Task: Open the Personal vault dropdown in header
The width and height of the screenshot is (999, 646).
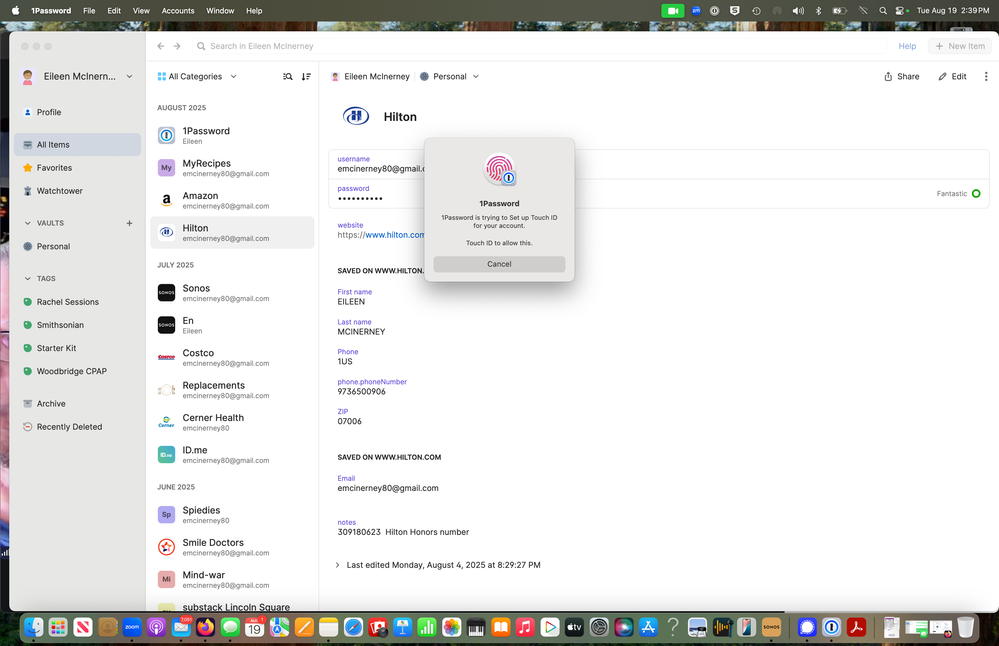Action: pos(449,76)
